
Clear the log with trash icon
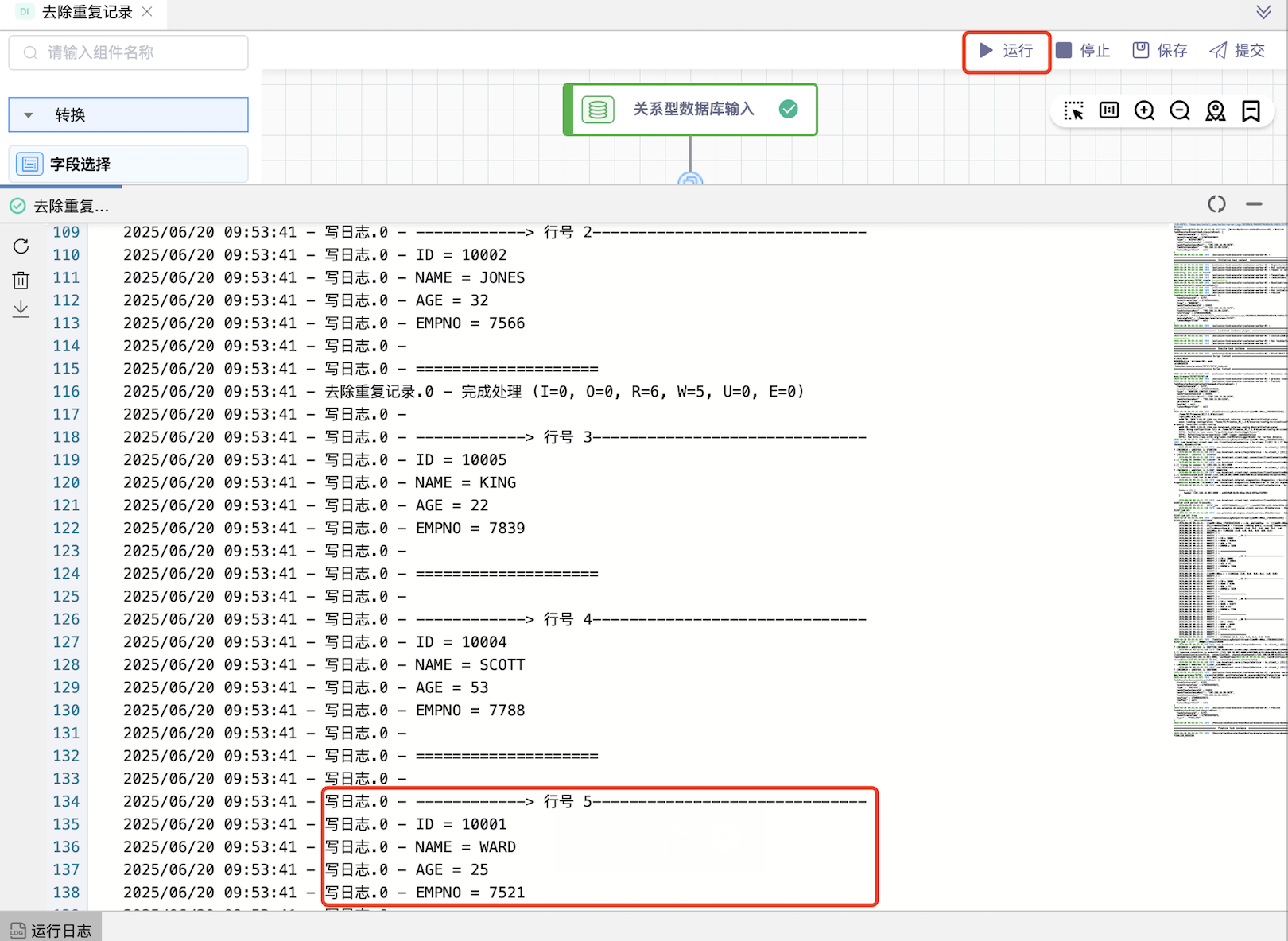point(21,280)
